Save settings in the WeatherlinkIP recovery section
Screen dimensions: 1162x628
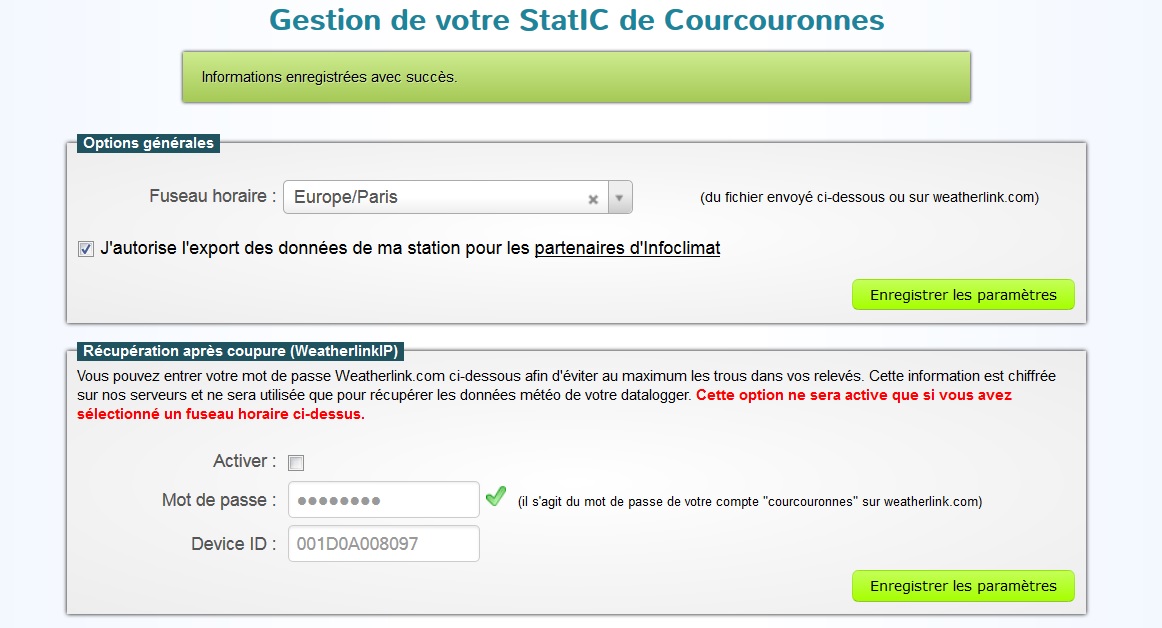pos(963,586)
